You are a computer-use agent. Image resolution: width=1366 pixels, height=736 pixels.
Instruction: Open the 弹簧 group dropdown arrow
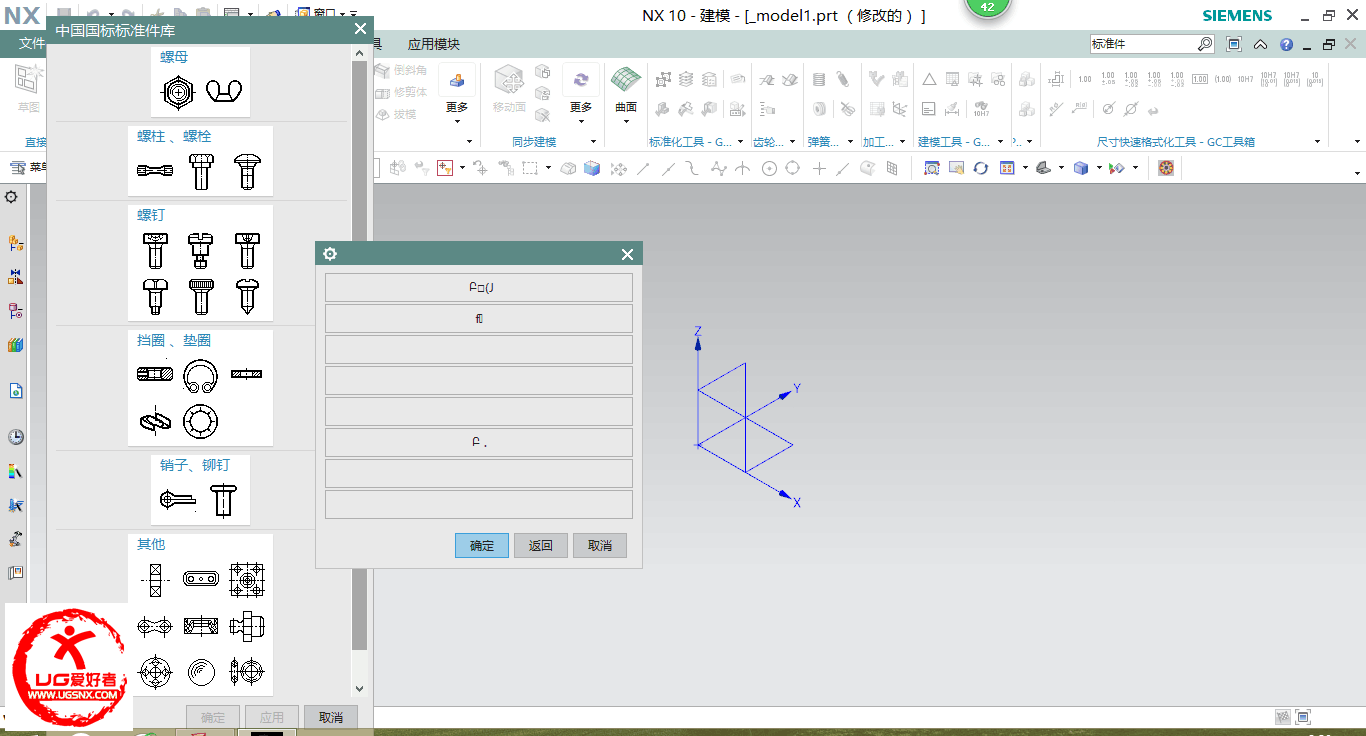tap(849, 142)
